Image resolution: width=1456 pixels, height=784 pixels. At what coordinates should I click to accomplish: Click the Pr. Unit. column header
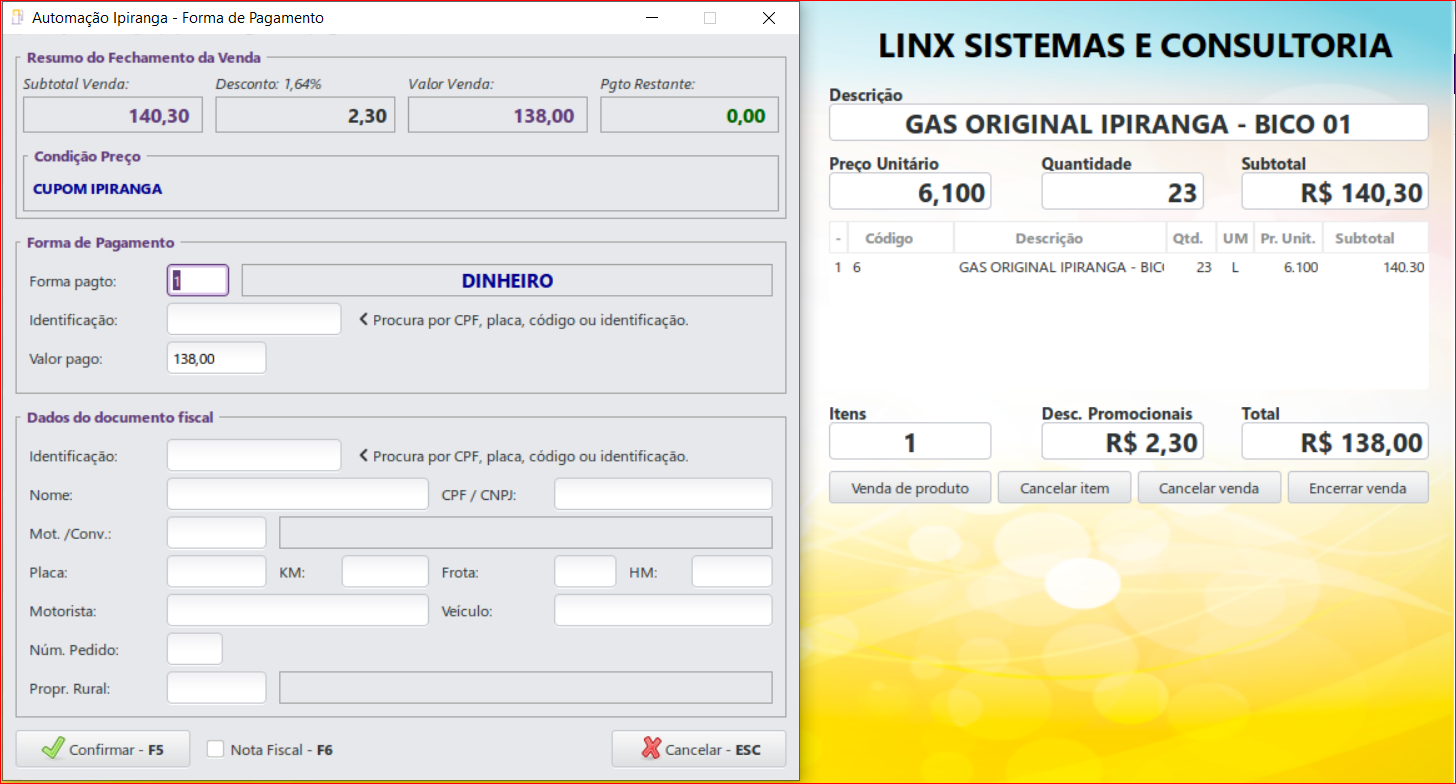[1287, 238]
